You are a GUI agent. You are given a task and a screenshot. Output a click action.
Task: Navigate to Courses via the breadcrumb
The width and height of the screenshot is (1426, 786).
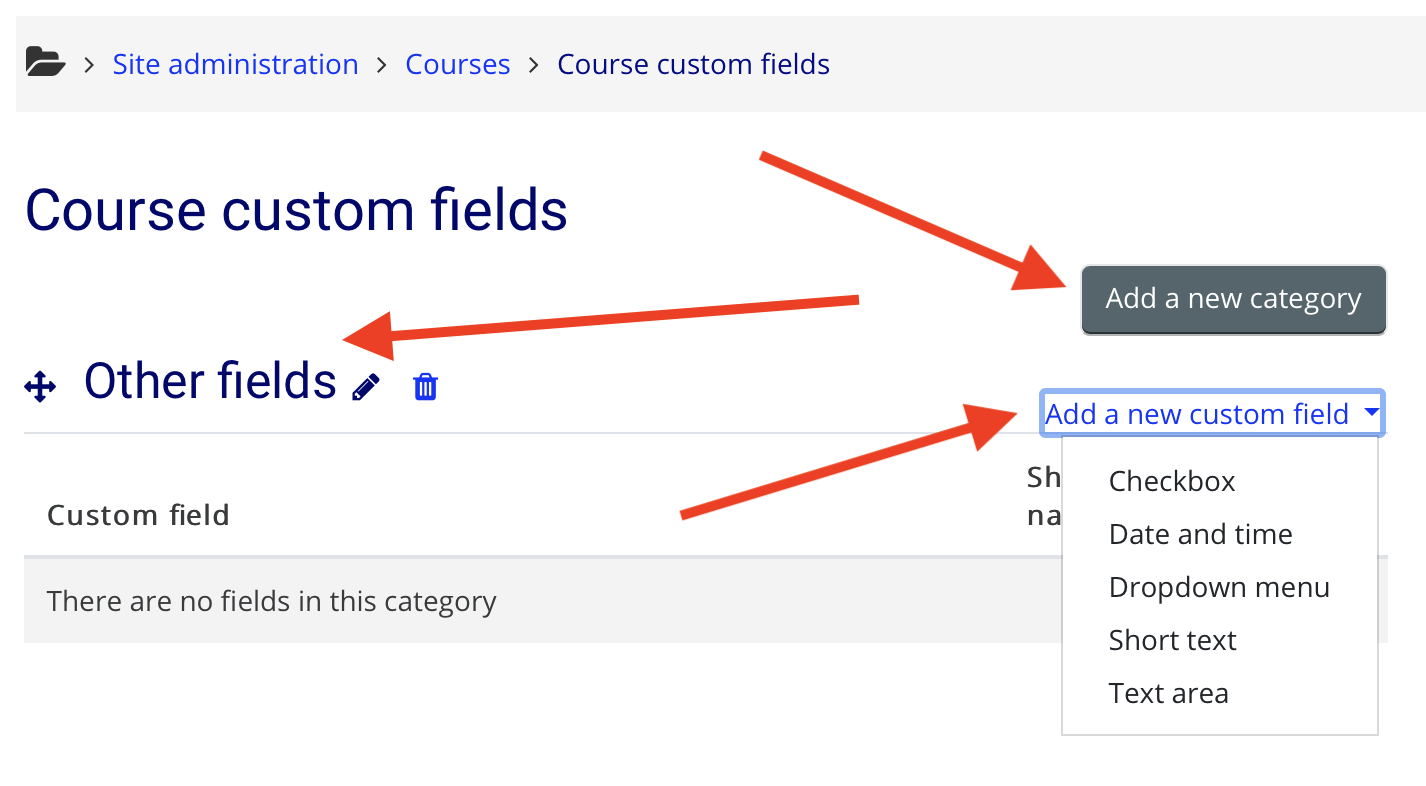(x=457, y=63)
